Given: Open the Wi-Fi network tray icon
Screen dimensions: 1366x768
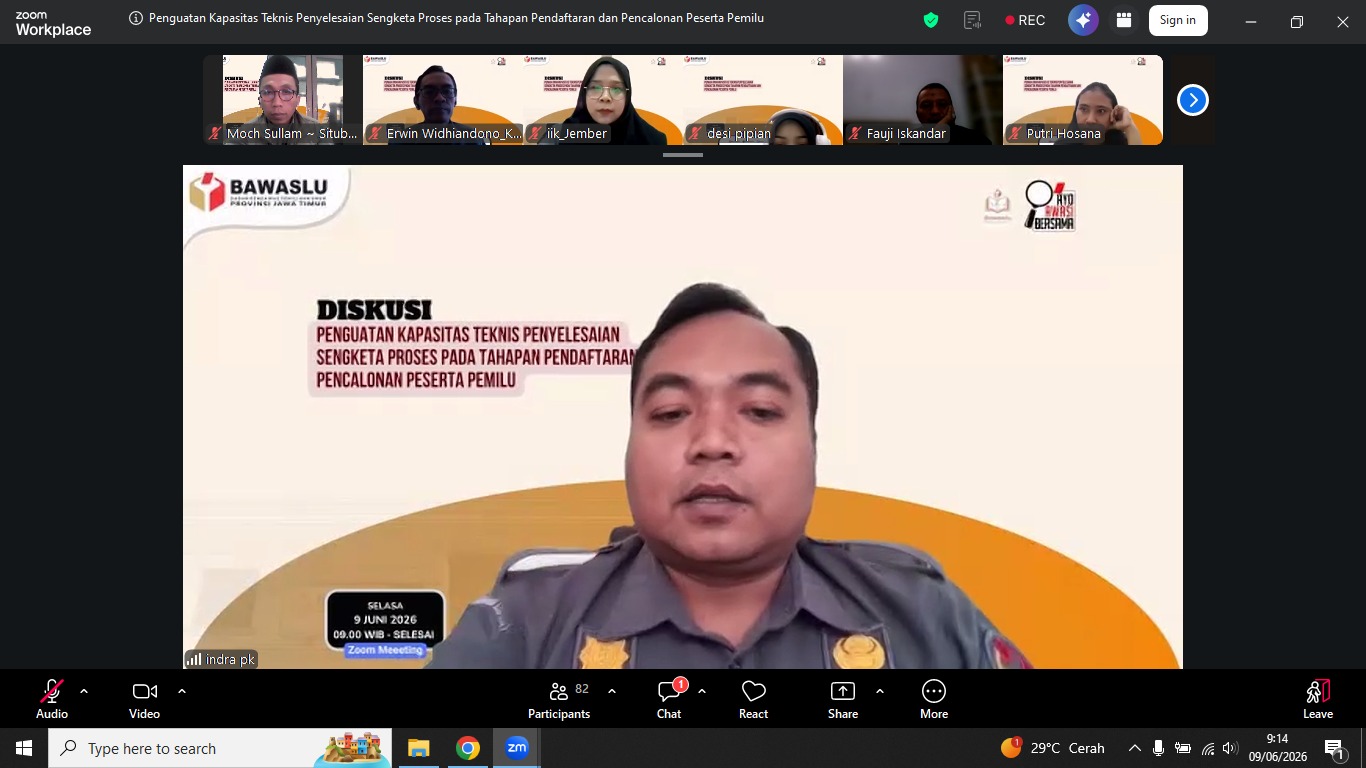Looking at the screenshot, I should [x=1207, y=748].
